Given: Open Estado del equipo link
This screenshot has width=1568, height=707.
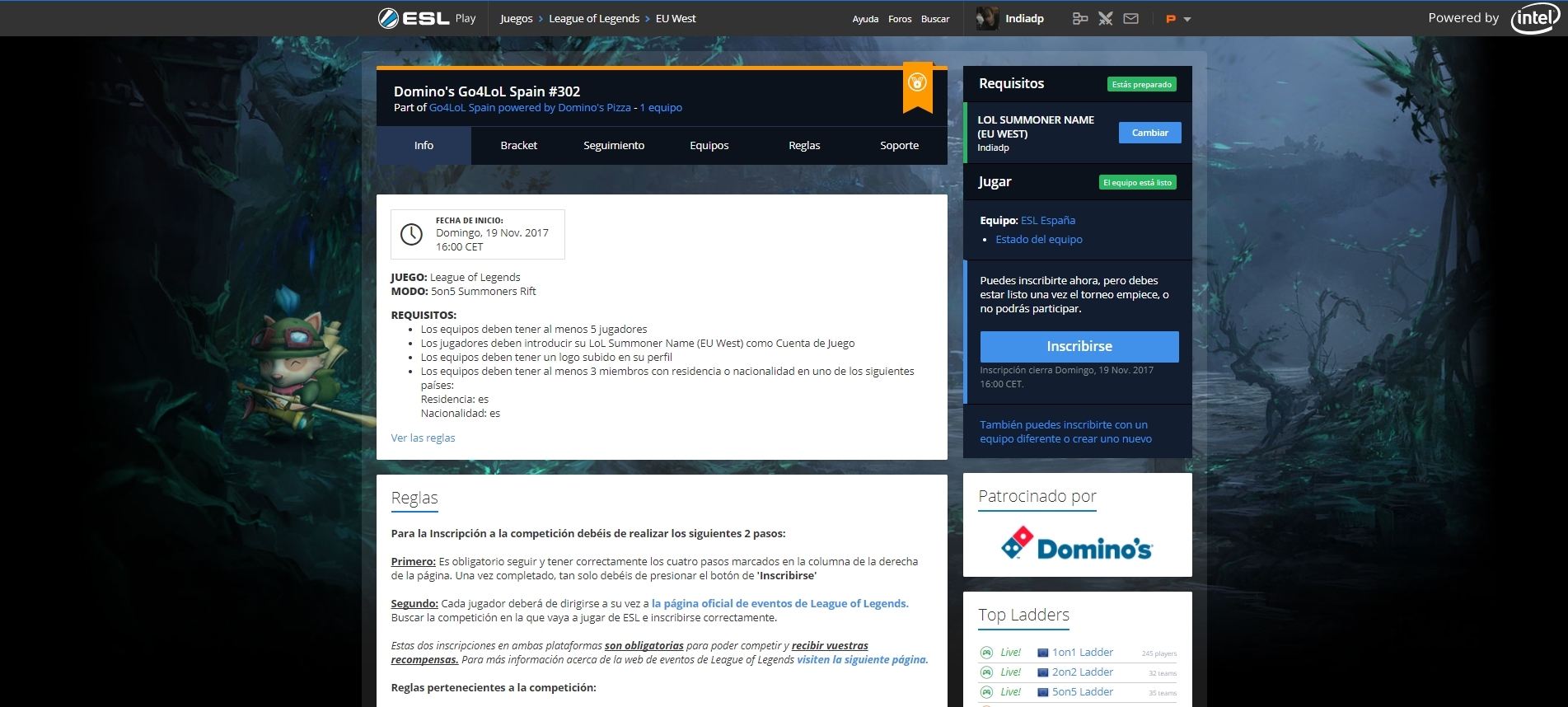Looking at the screenshot, I should click(x=1039, y=240).
